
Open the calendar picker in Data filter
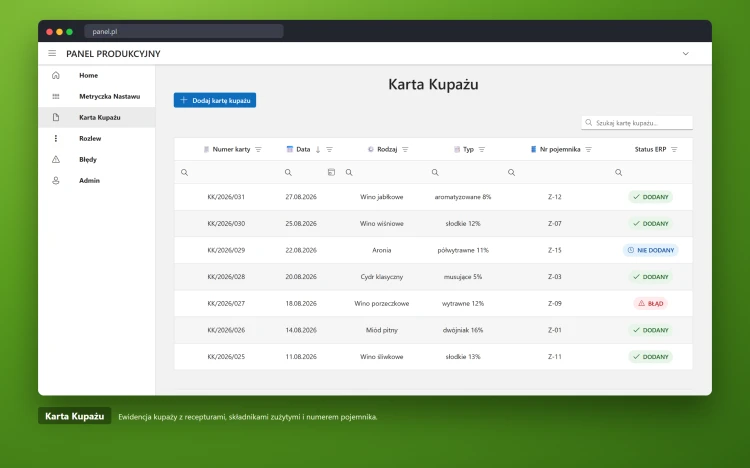pyautogui.click(x=331, y=172)
